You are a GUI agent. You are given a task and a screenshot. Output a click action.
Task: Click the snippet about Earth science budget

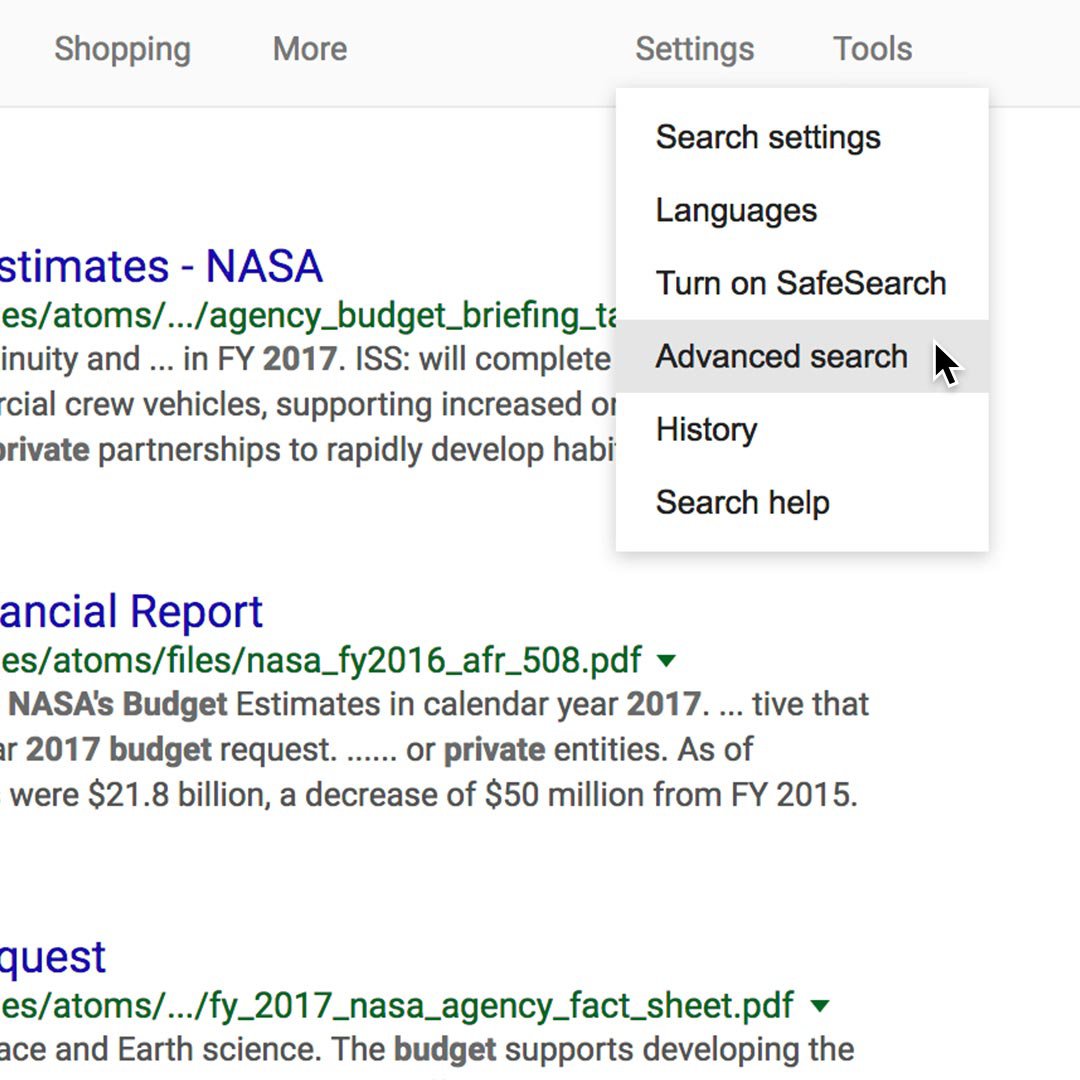click(x=427, y=1050)
